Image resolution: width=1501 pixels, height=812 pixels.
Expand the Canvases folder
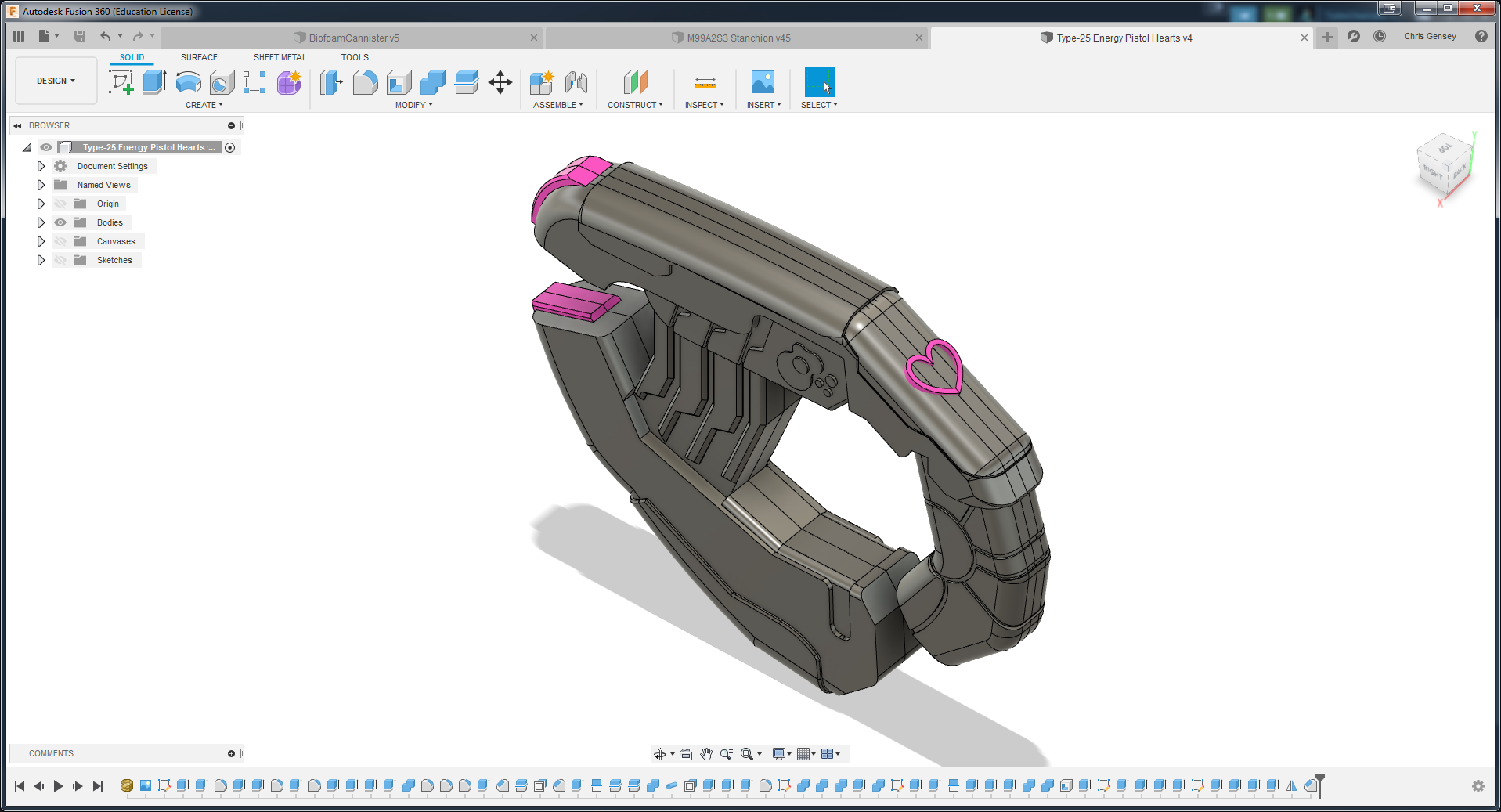pyautogui.click(x=41, y=241)
